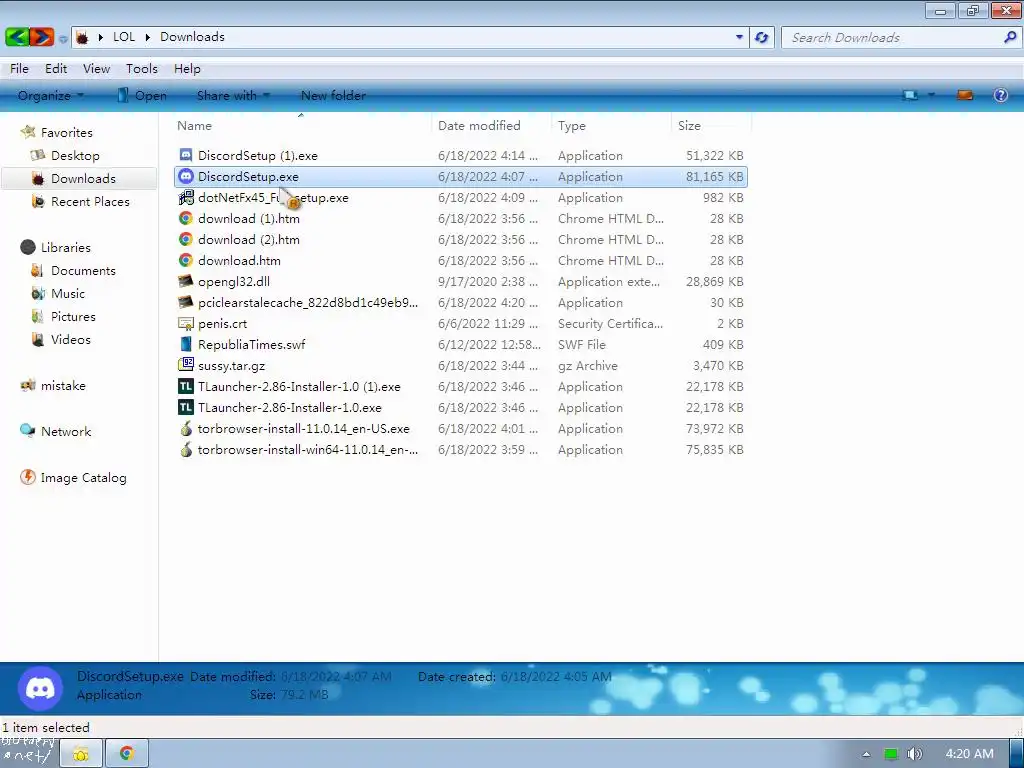Open the Help menu
The image size is (1024, 768).
tap(187, 69)
